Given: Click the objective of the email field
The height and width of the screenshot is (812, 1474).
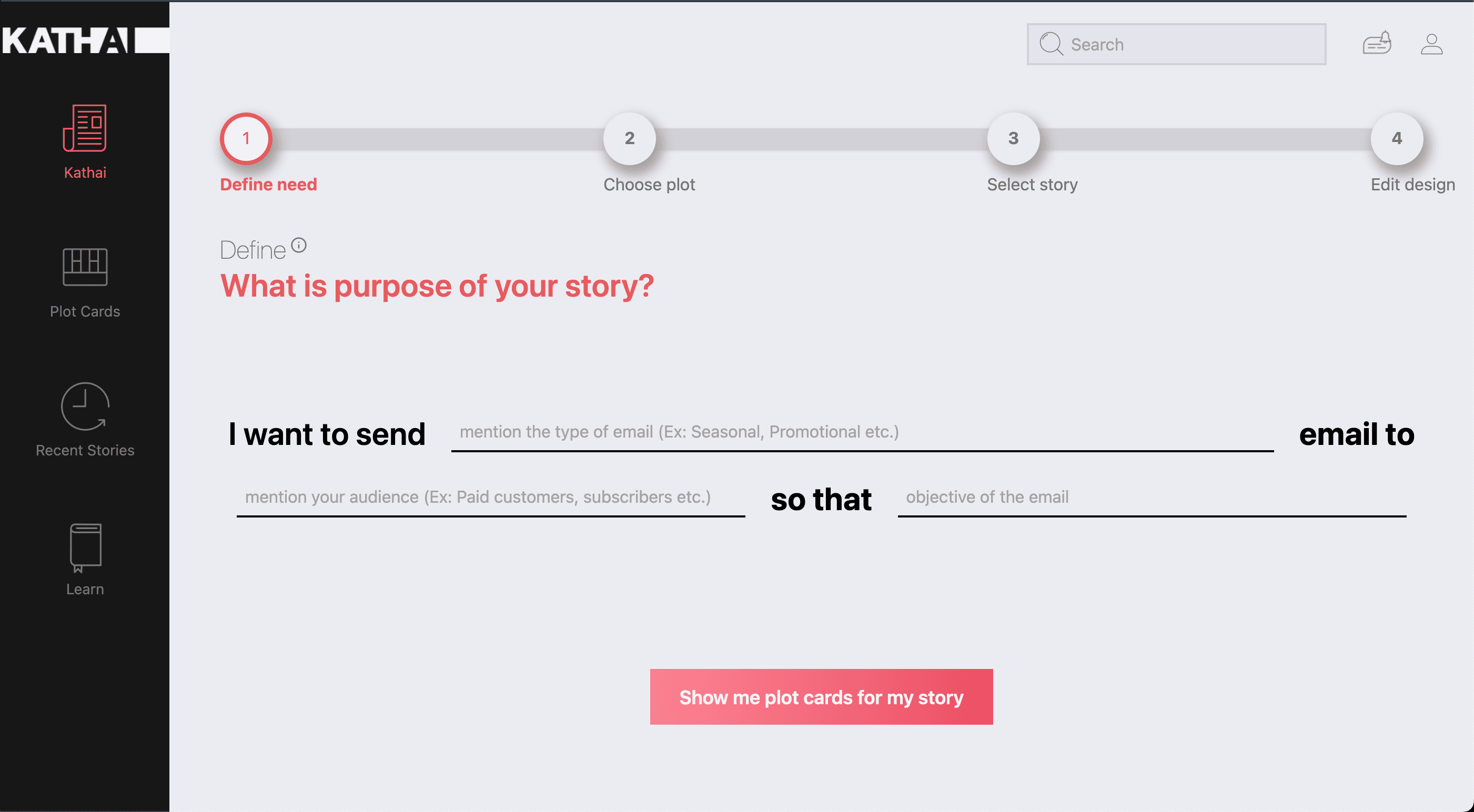Looking at the screenshot, I should point(1152,498).
